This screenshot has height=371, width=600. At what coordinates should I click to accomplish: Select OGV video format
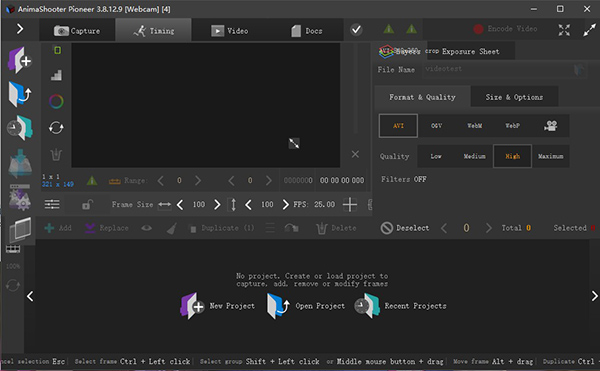point(436,125)
